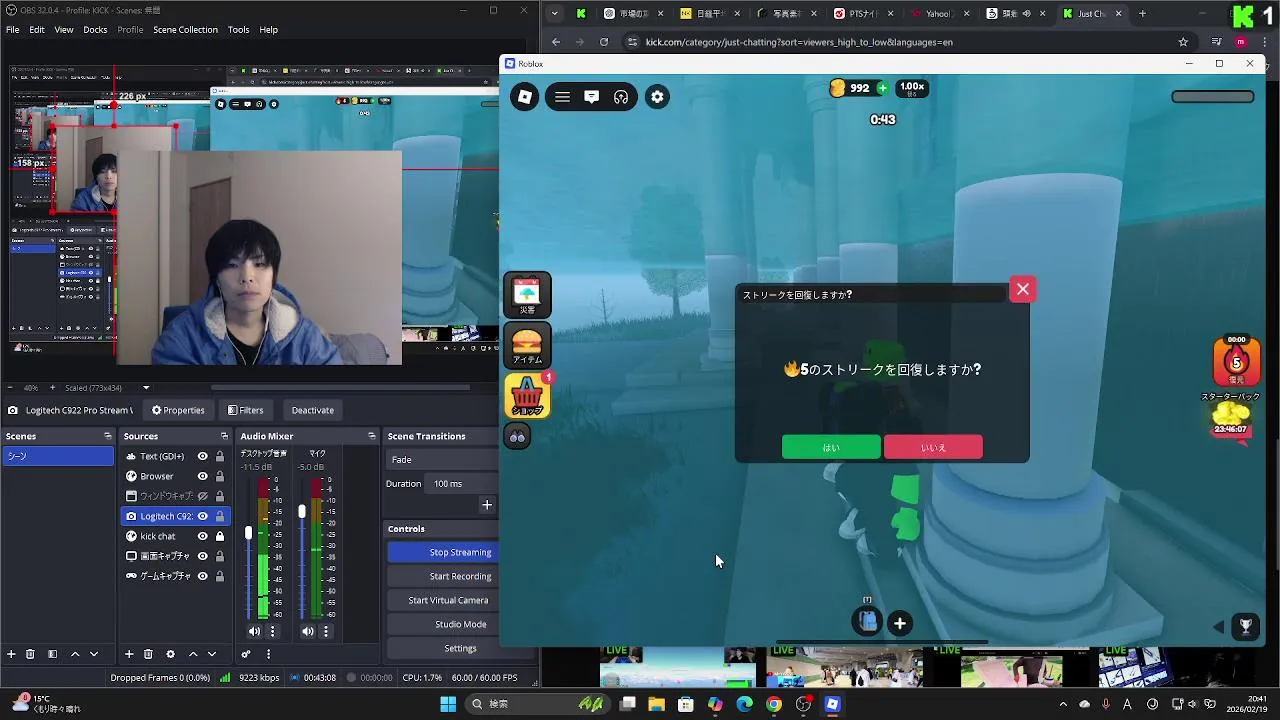Open マイク channel options menu
This screenshot has width=1280, height=720.
[x=326, y=631]
